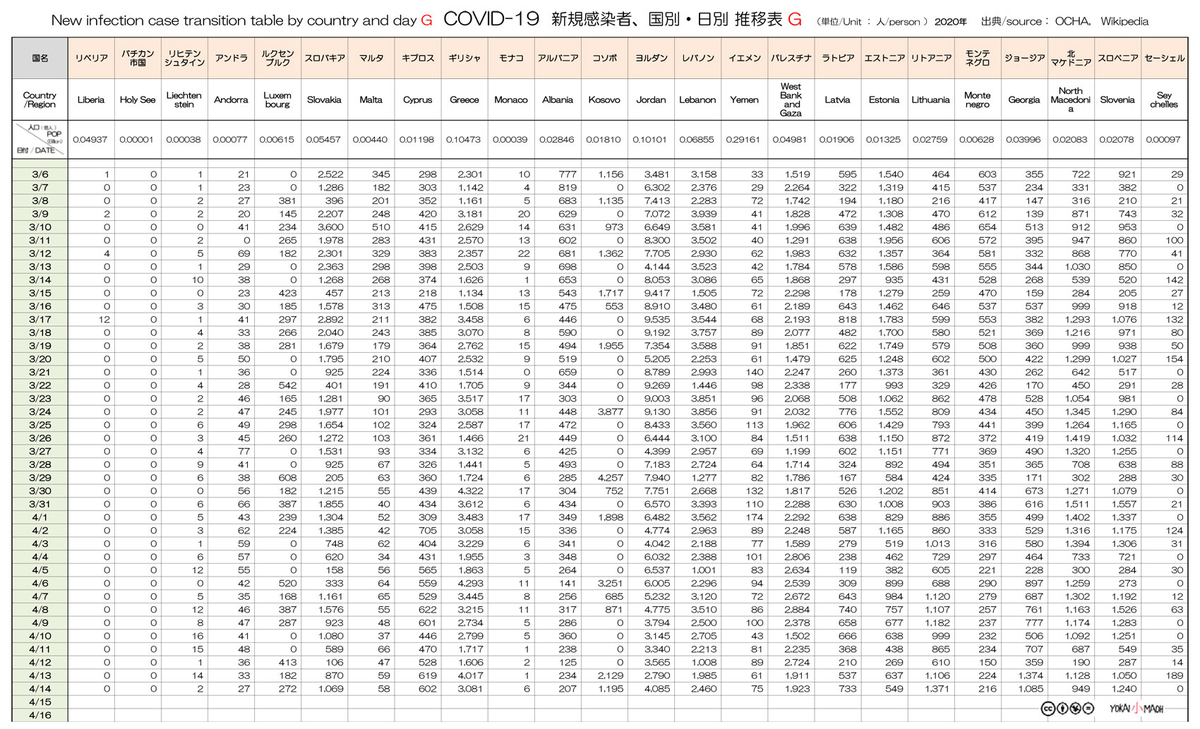
Task: Click the Lithuania column header
Action: [931, 100]
